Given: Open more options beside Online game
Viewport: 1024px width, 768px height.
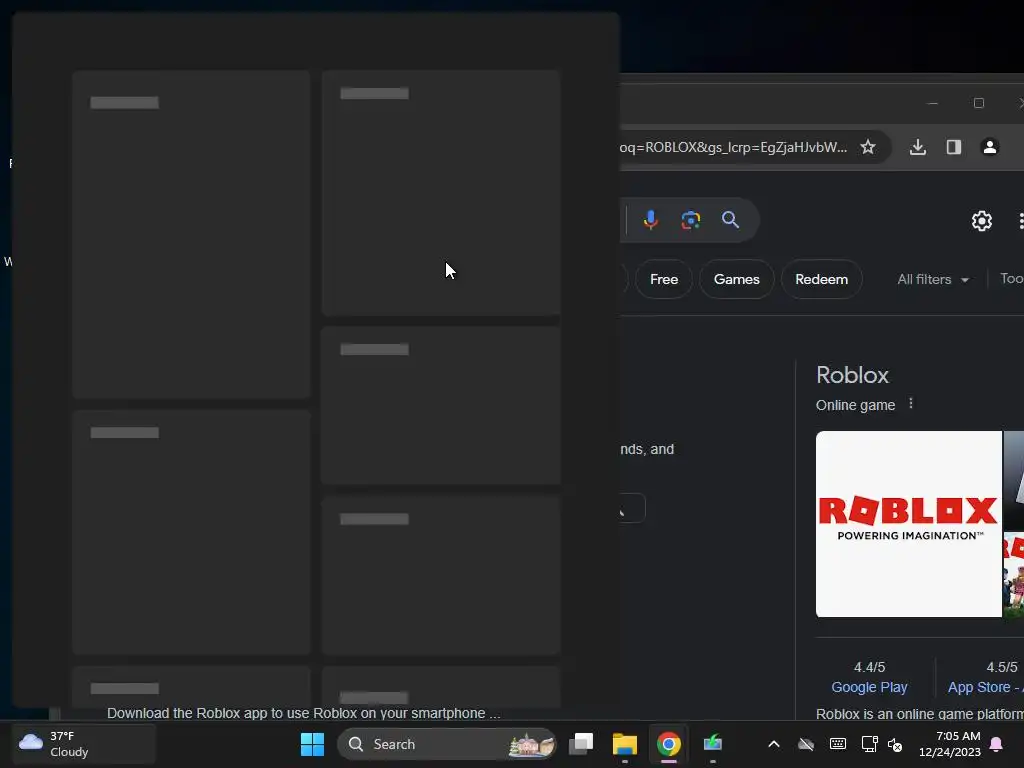Looking at the screenshot, I should click(x=911, y=404).
